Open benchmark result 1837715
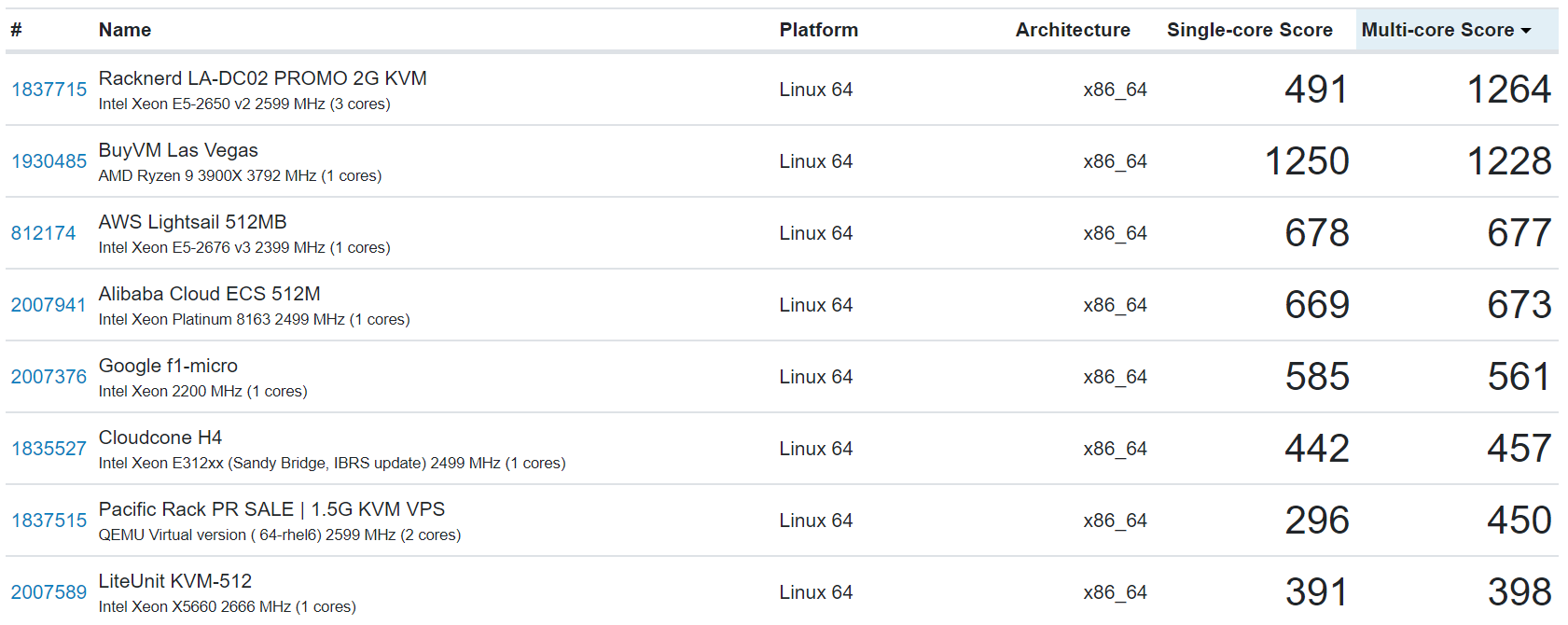The width and height of the screenshot is (1568, 625). 49,90
